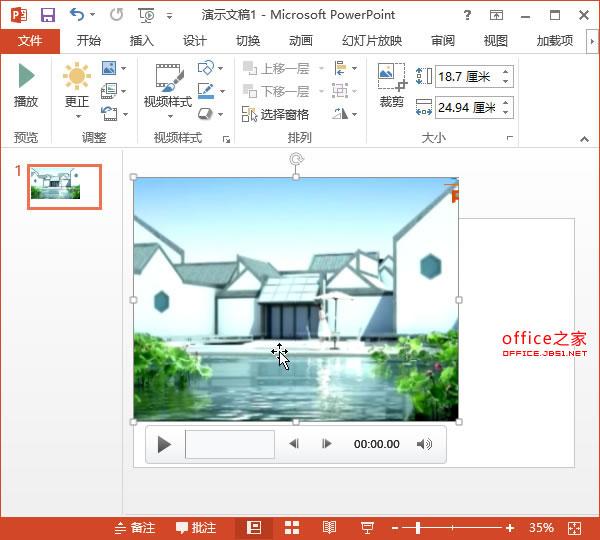Viewport: 600px width, 540px height.
Task: Zoom out with minus button
Action: pyautogui.click(x=395, y=529)
